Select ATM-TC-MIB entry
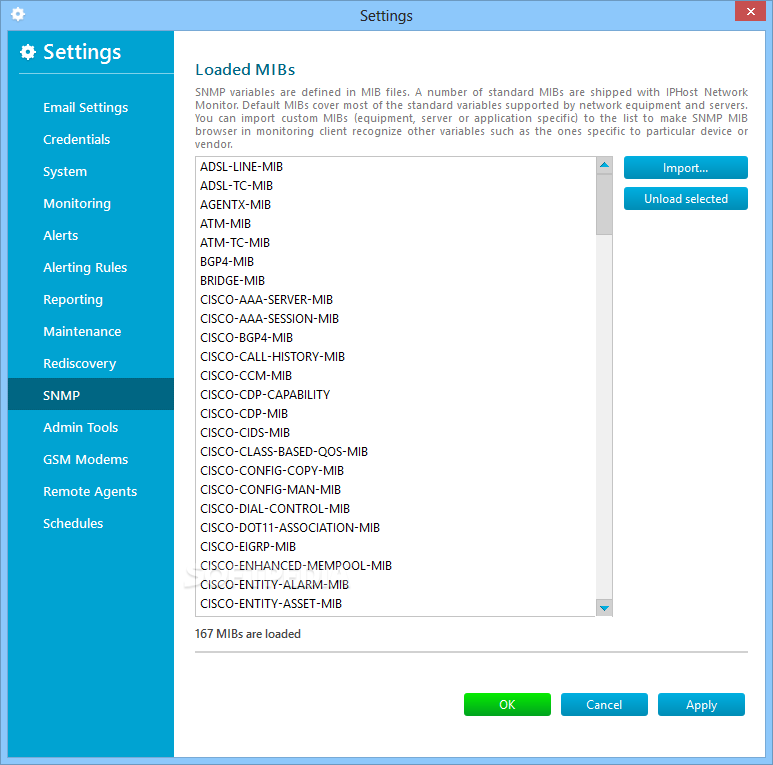The width and height of the screenshot is (773, 765). click(395, 243)
